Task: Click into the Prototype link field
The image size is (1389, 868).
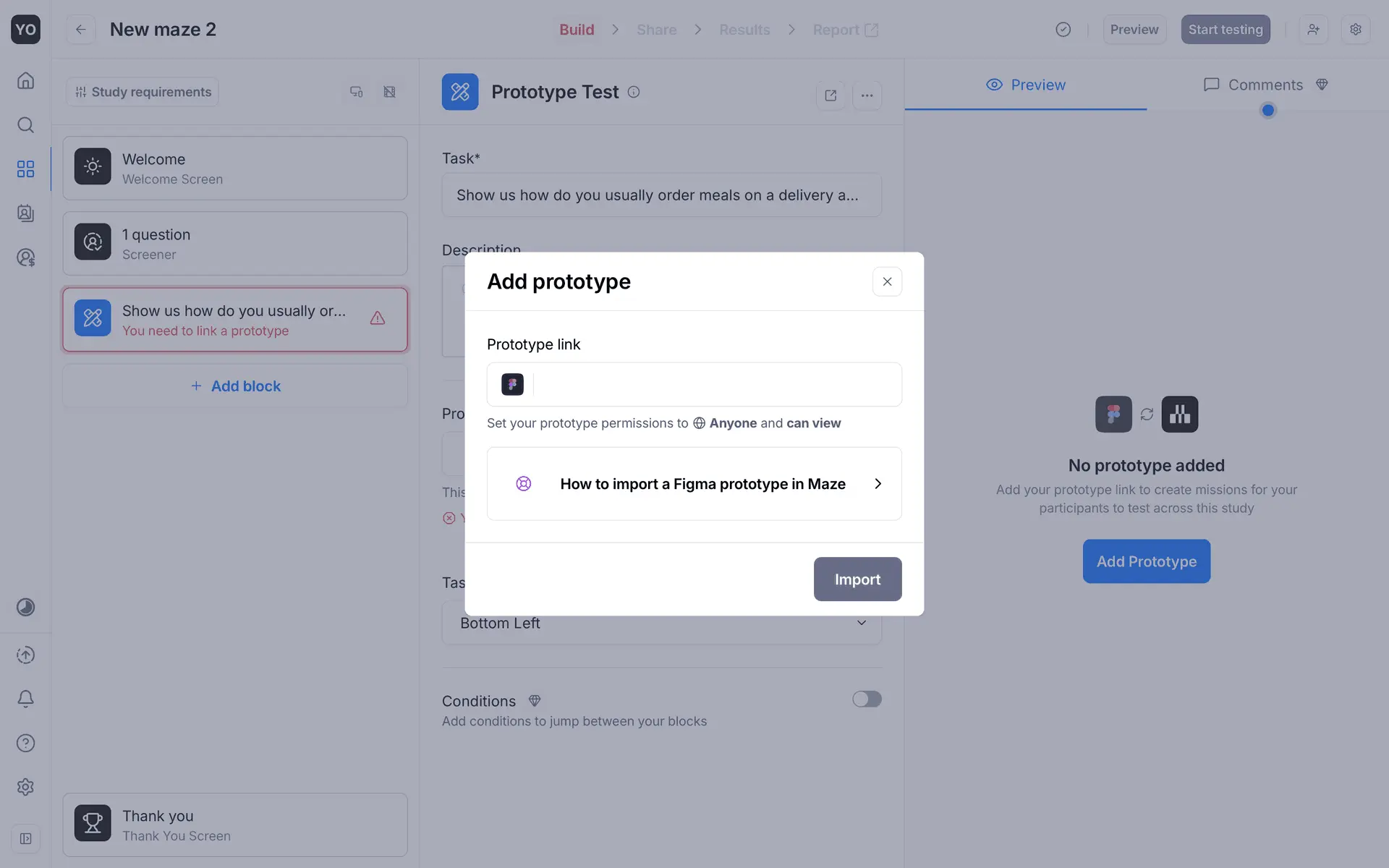Action: (x=715, y=384)
